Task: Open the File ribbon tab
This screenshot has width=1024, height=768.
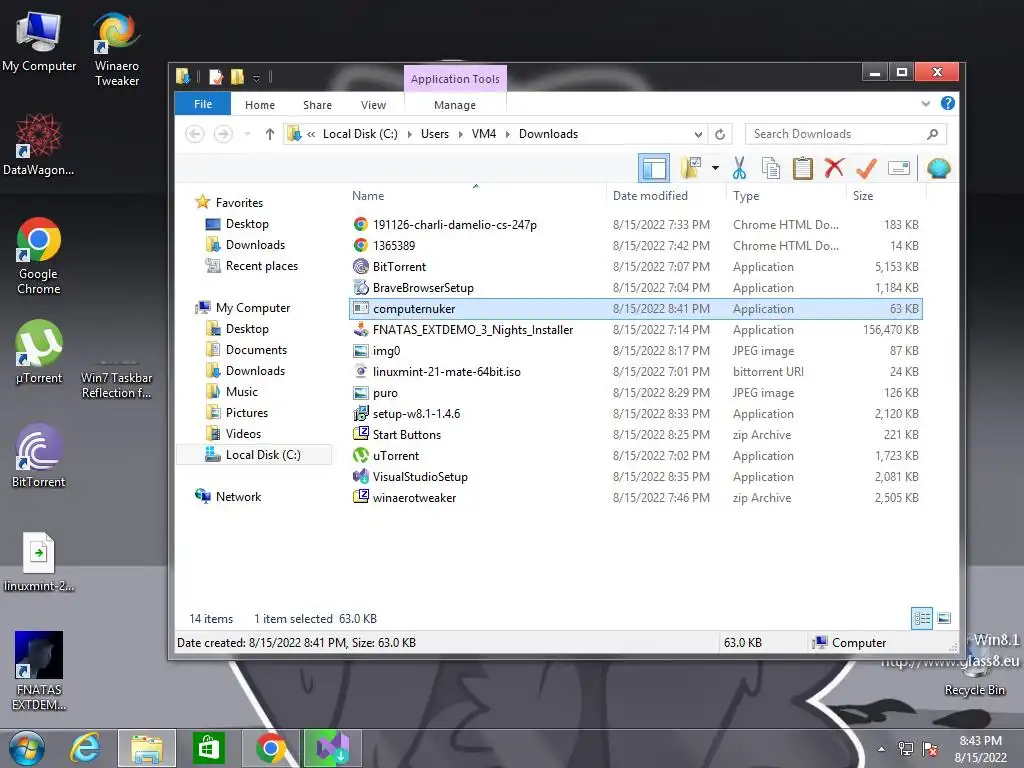Action: (x=202, y=104)
